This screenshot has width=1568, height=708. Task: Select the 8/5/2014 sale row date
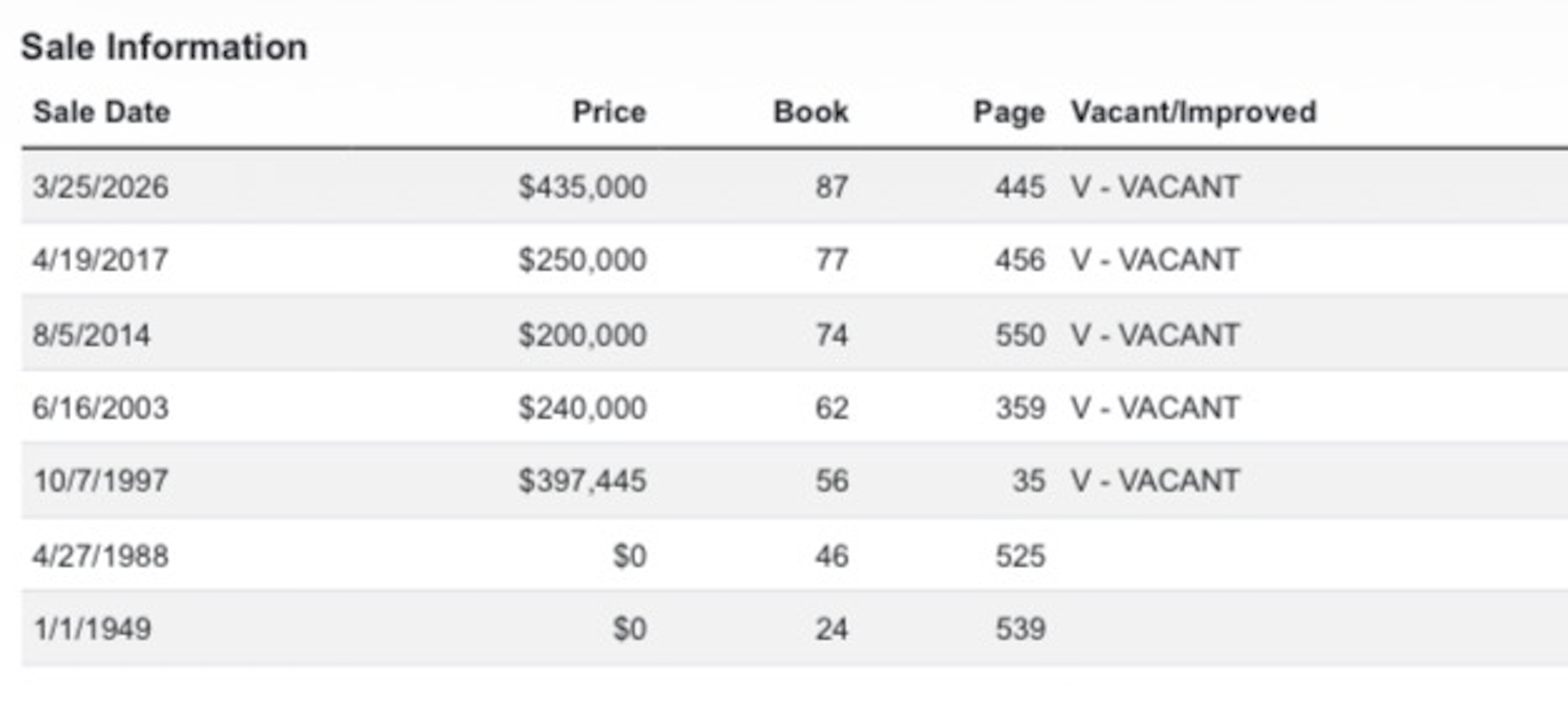pos(91,335)
